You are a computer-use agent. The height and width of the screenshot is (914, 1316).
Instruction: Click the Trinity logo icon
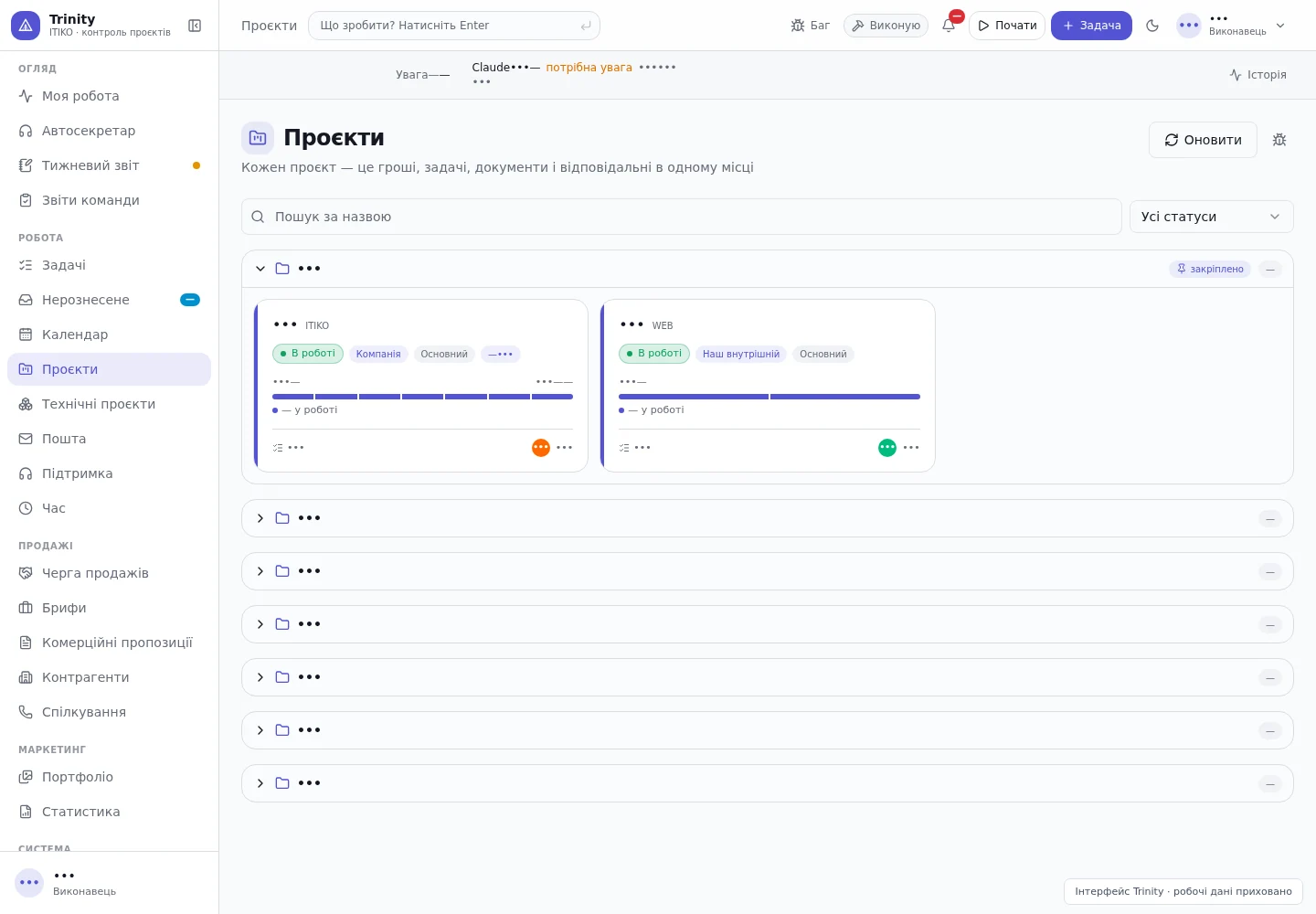click(x=26, y=26)
